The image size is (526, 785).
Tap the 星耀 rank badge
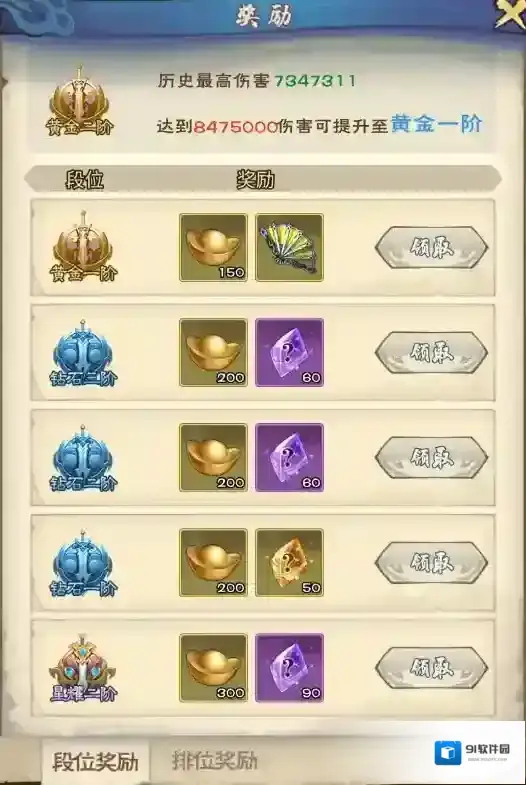pos(83,668)
